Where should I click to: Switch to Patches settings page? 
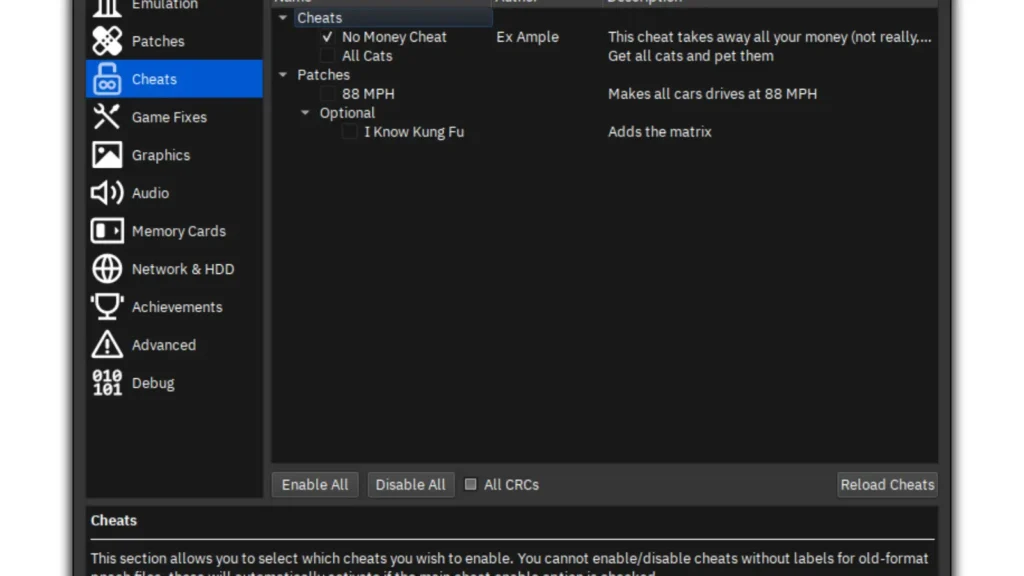pos(174,41)
